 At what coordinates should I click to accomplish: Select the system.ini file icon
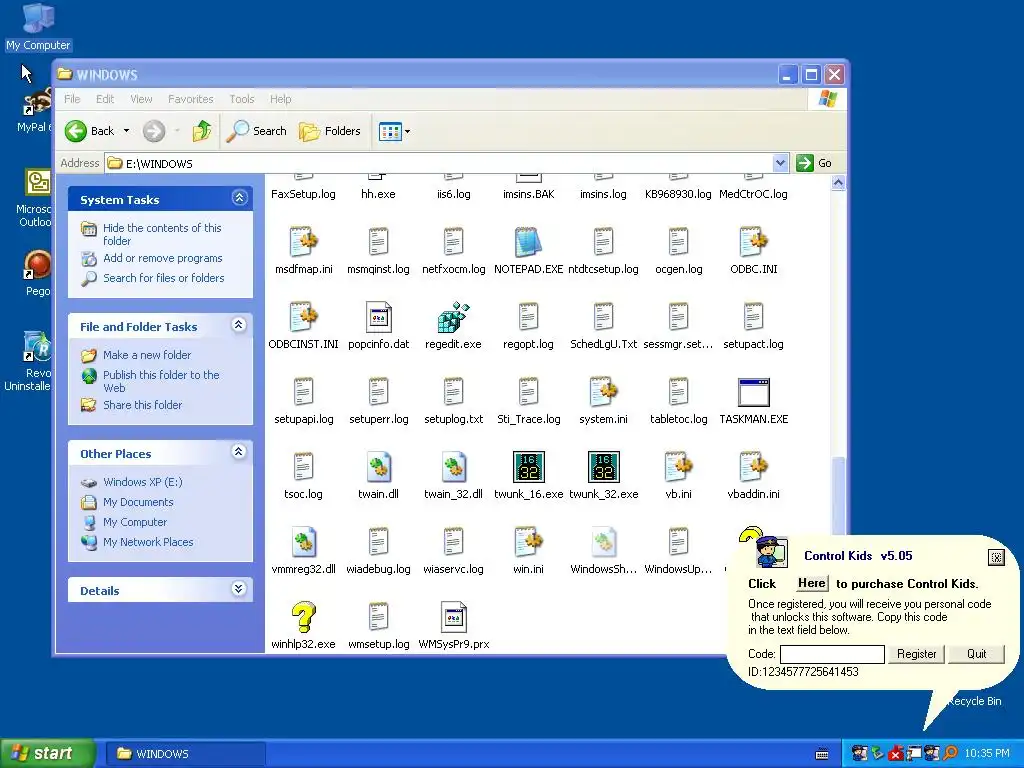(603, 392)
